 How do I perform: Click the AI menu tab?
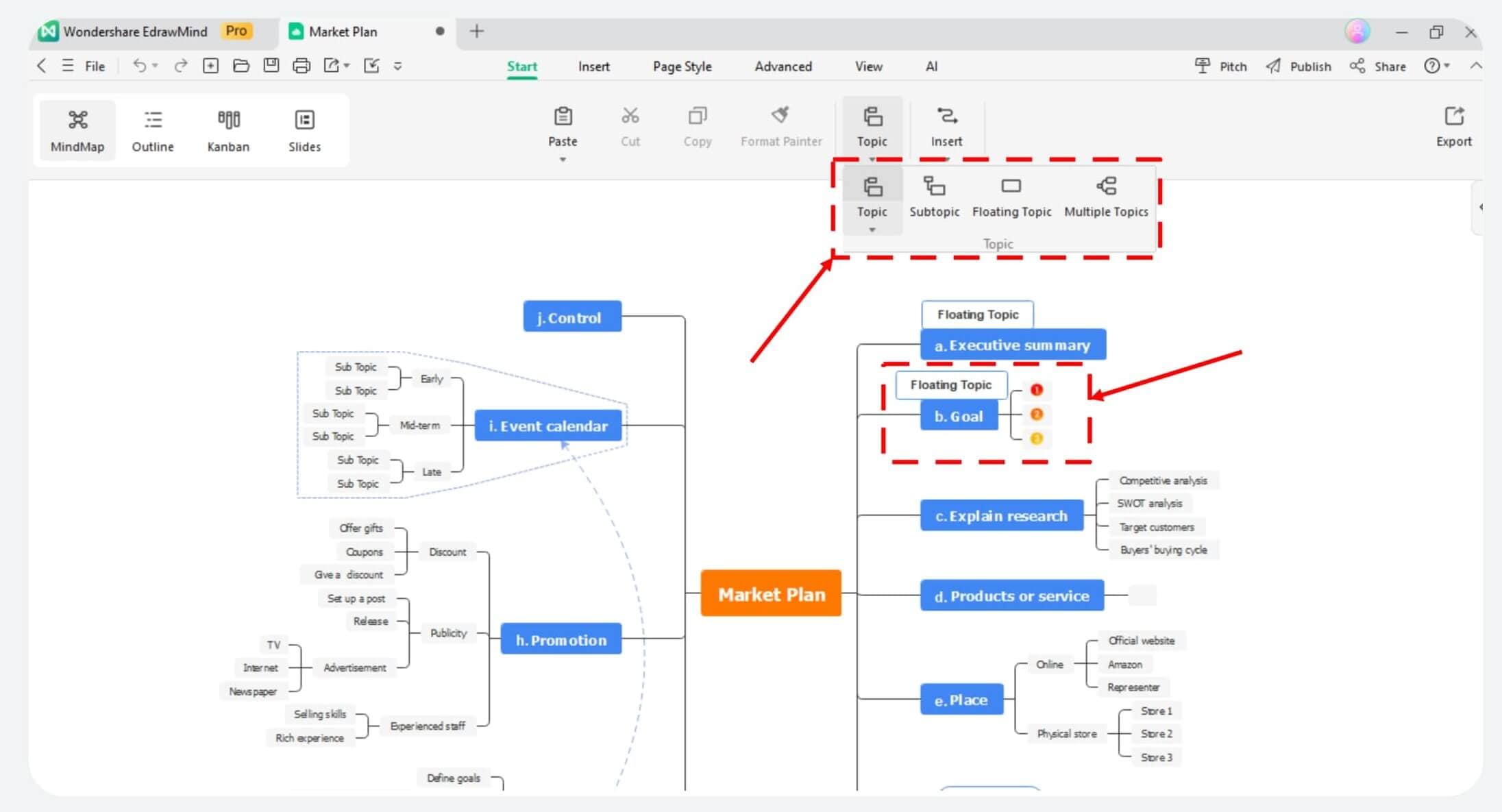pos(930,66)
